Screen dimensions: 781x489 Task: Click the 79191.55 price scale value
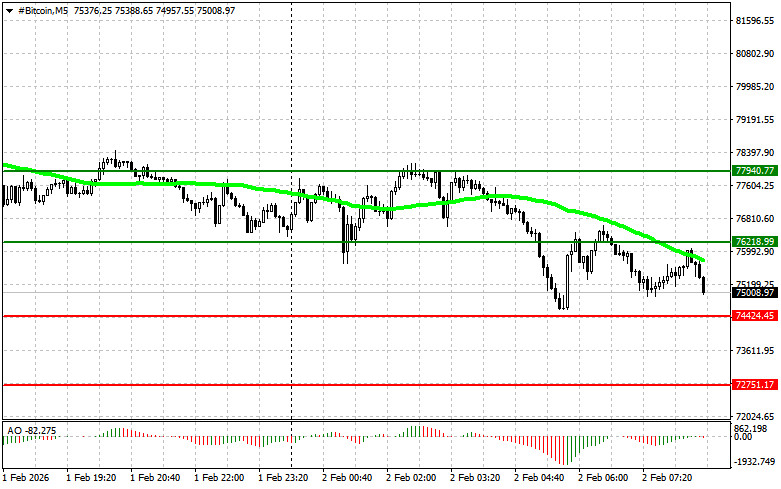755,120
